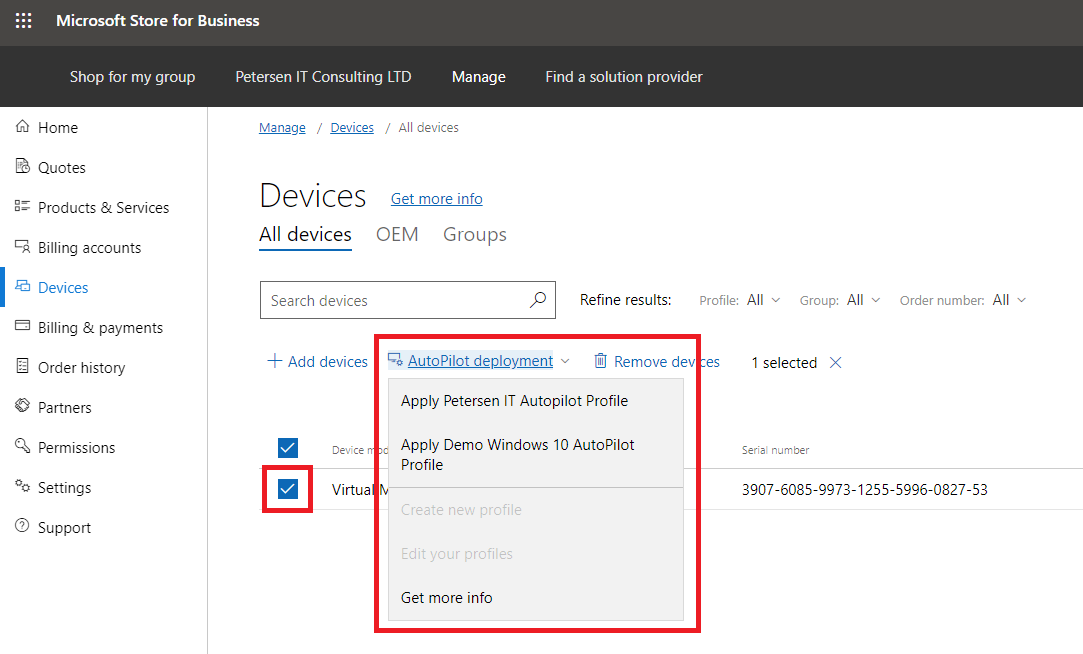Click the Permissions key icon
1083x654 pixels.
coord(22,445)
